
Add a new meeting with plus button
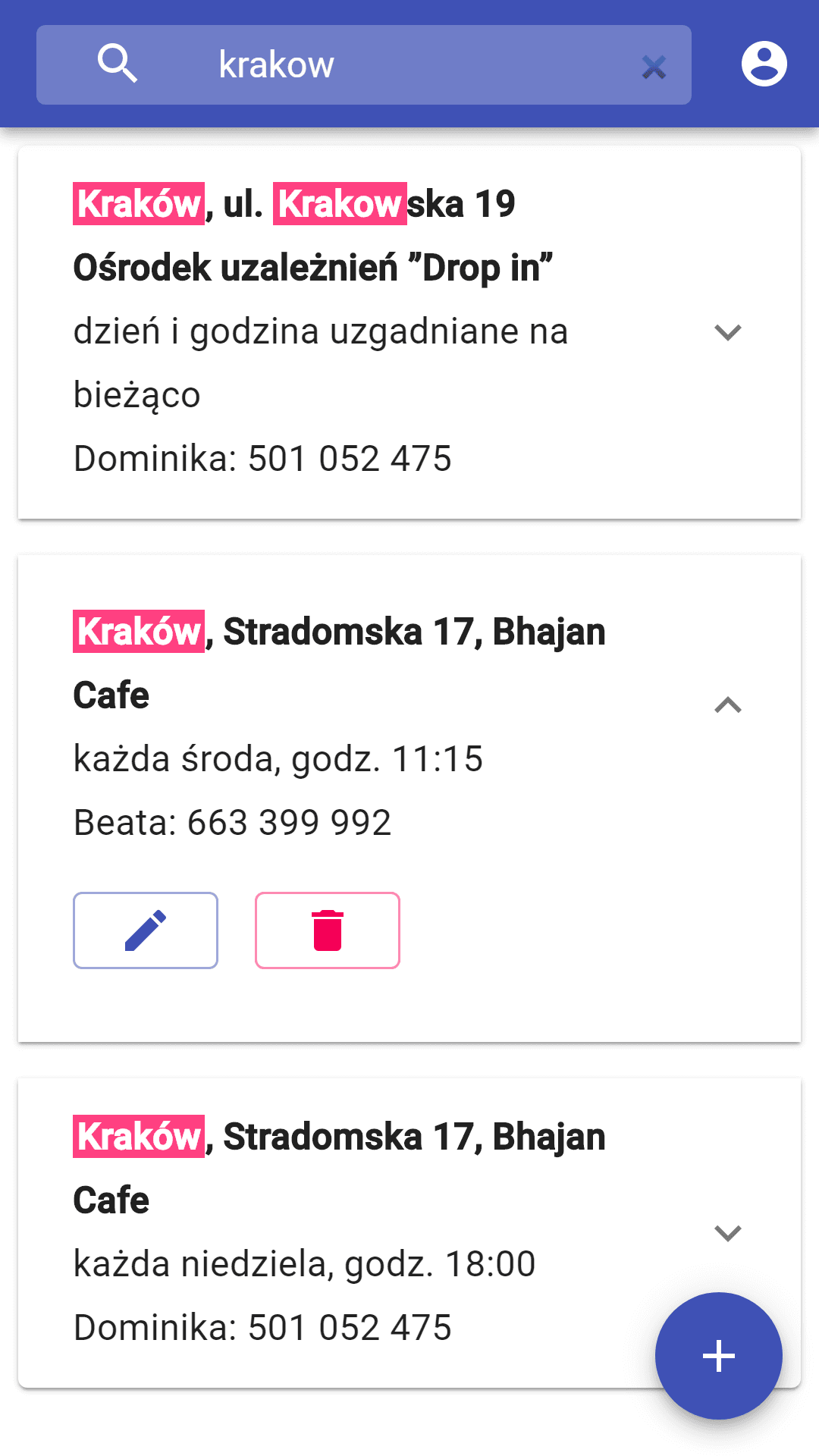718,1355
